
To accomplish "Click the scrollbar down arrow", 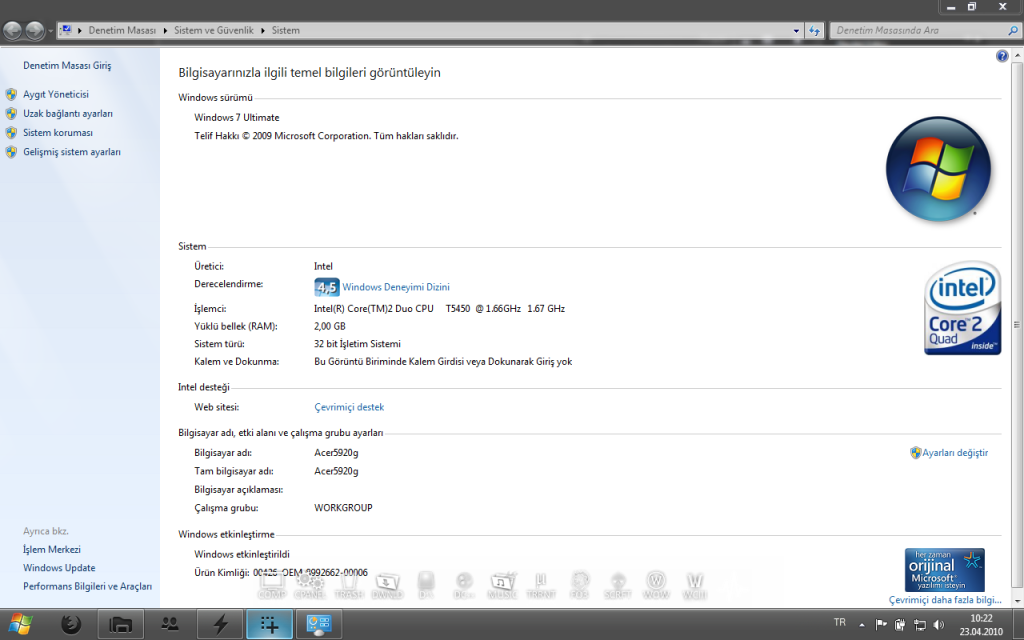I will tap(1017, 600).
